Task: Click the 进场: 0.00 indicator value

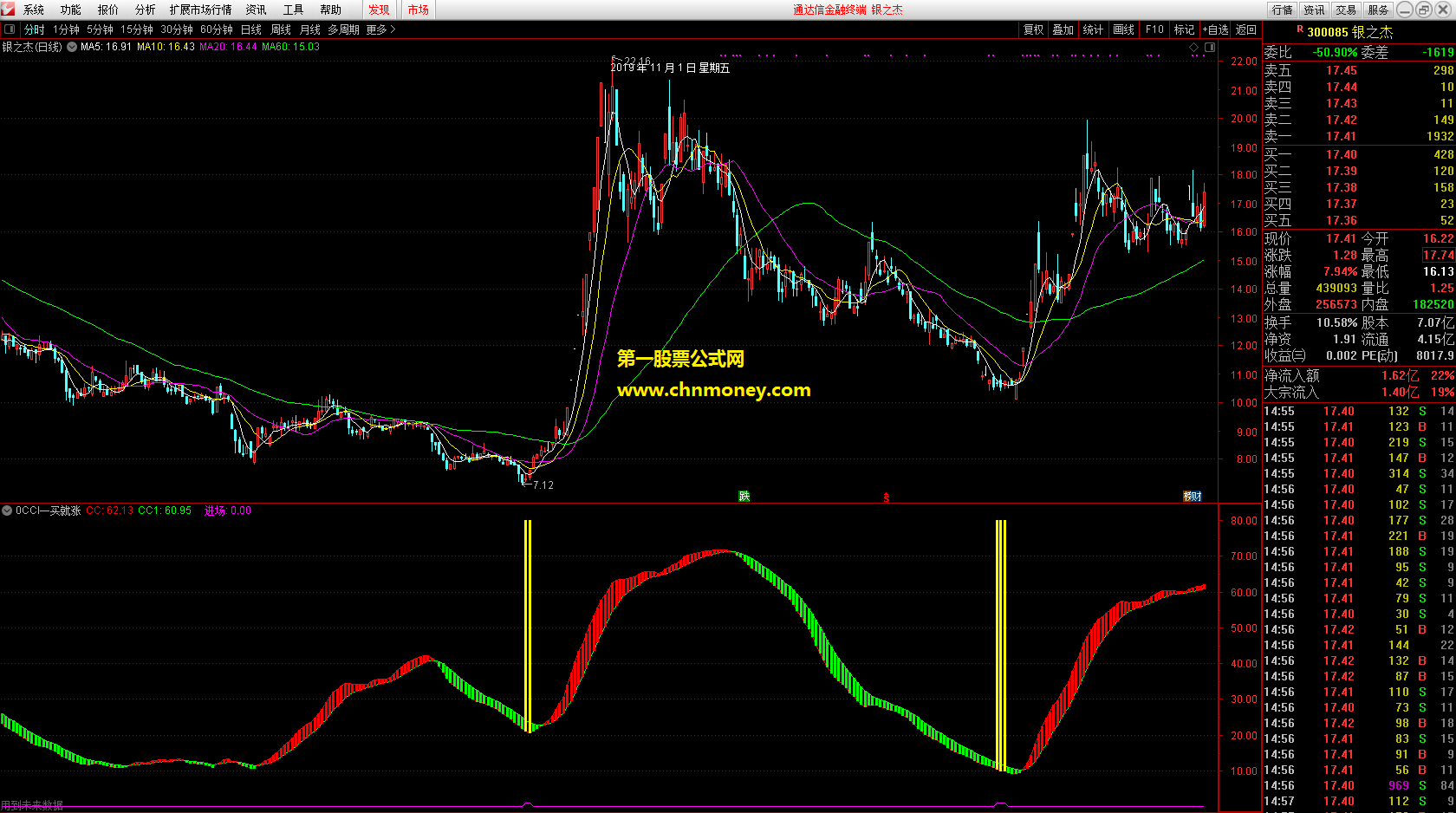Action: tap(227, 511)
